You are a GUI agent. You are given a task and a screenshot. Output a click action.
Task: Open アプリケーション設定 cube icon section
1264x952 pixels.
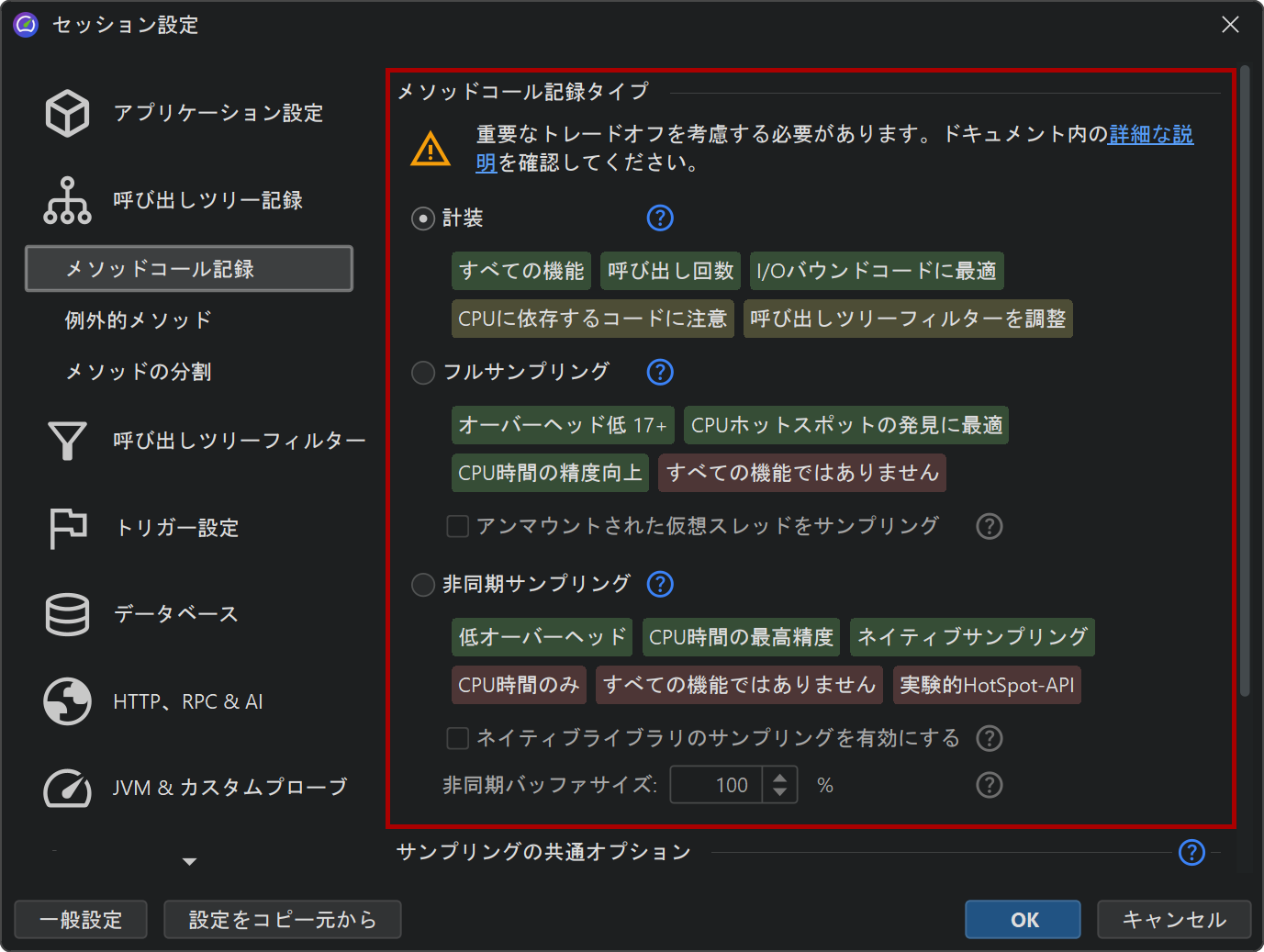point(67,113)
